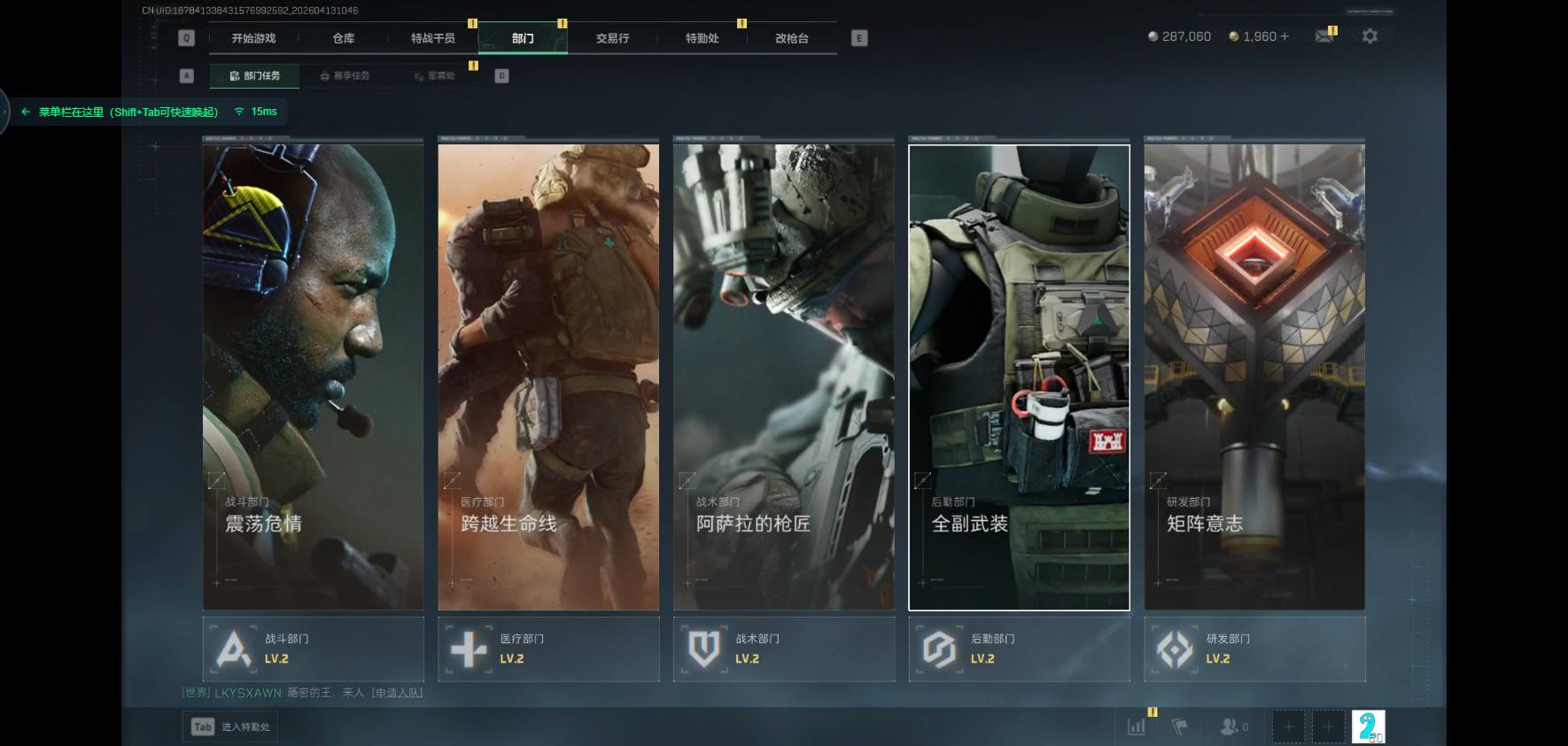Open the bar chart stats icon
The height and width of the screenshot is (746, 1568).
[1136, 727]
